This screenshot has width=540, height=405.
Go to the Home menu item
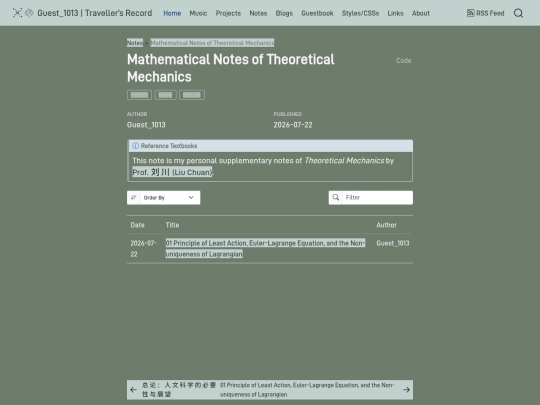172,13
